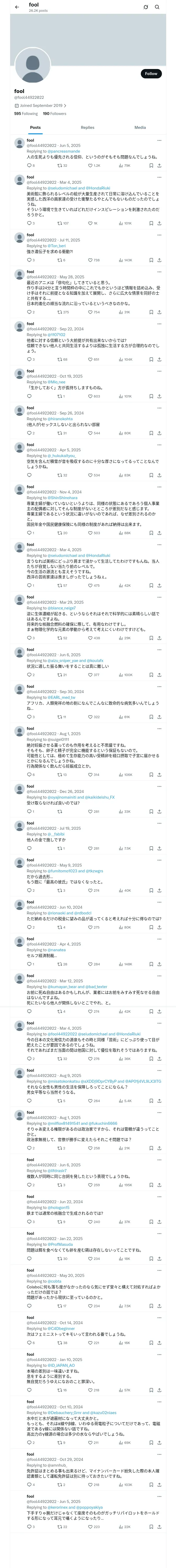Switch to the Replies tab
The height and width of the screenshot is (1568, 176).
point(87,128)
